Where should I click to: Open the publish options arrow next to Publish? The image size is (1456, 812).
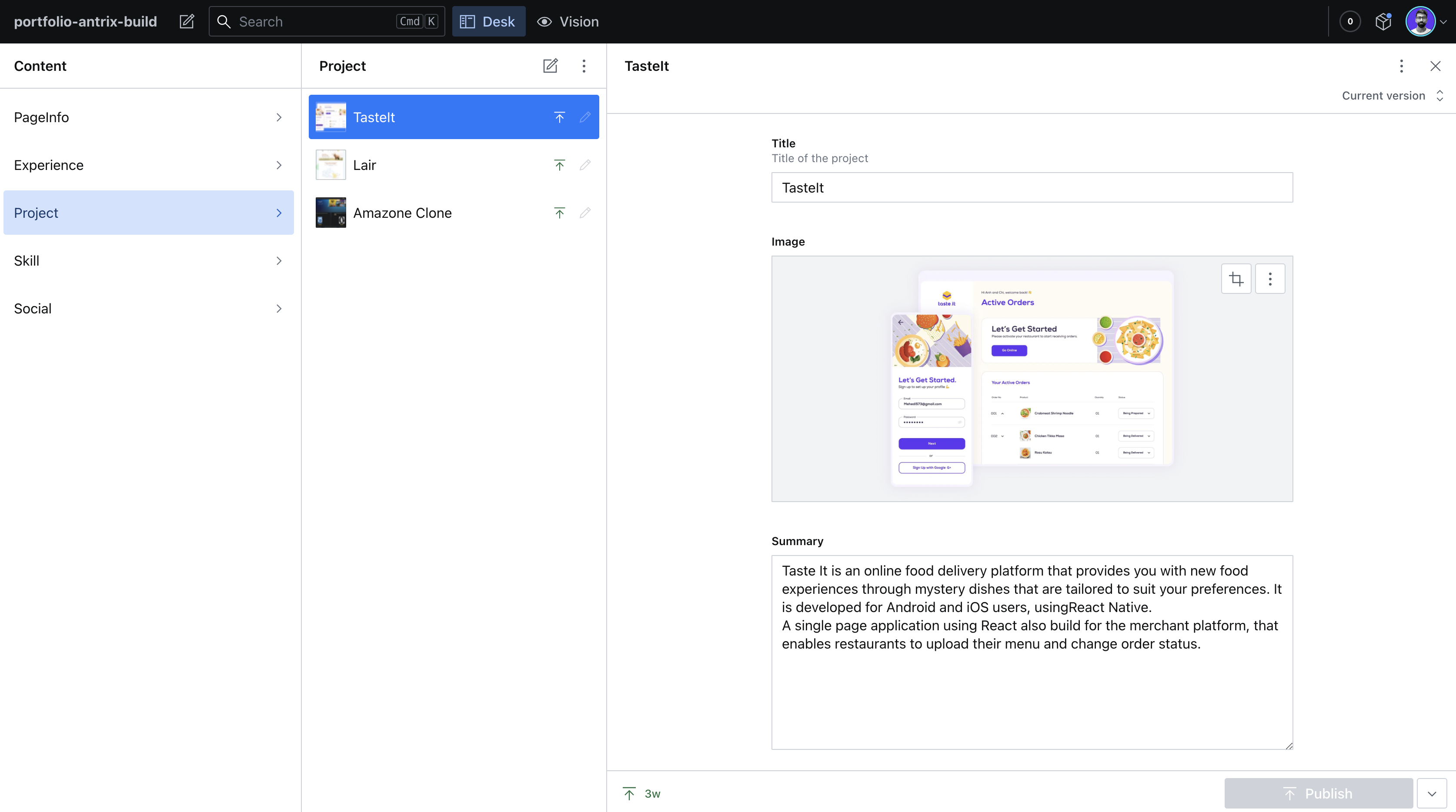pos(1432,793)
